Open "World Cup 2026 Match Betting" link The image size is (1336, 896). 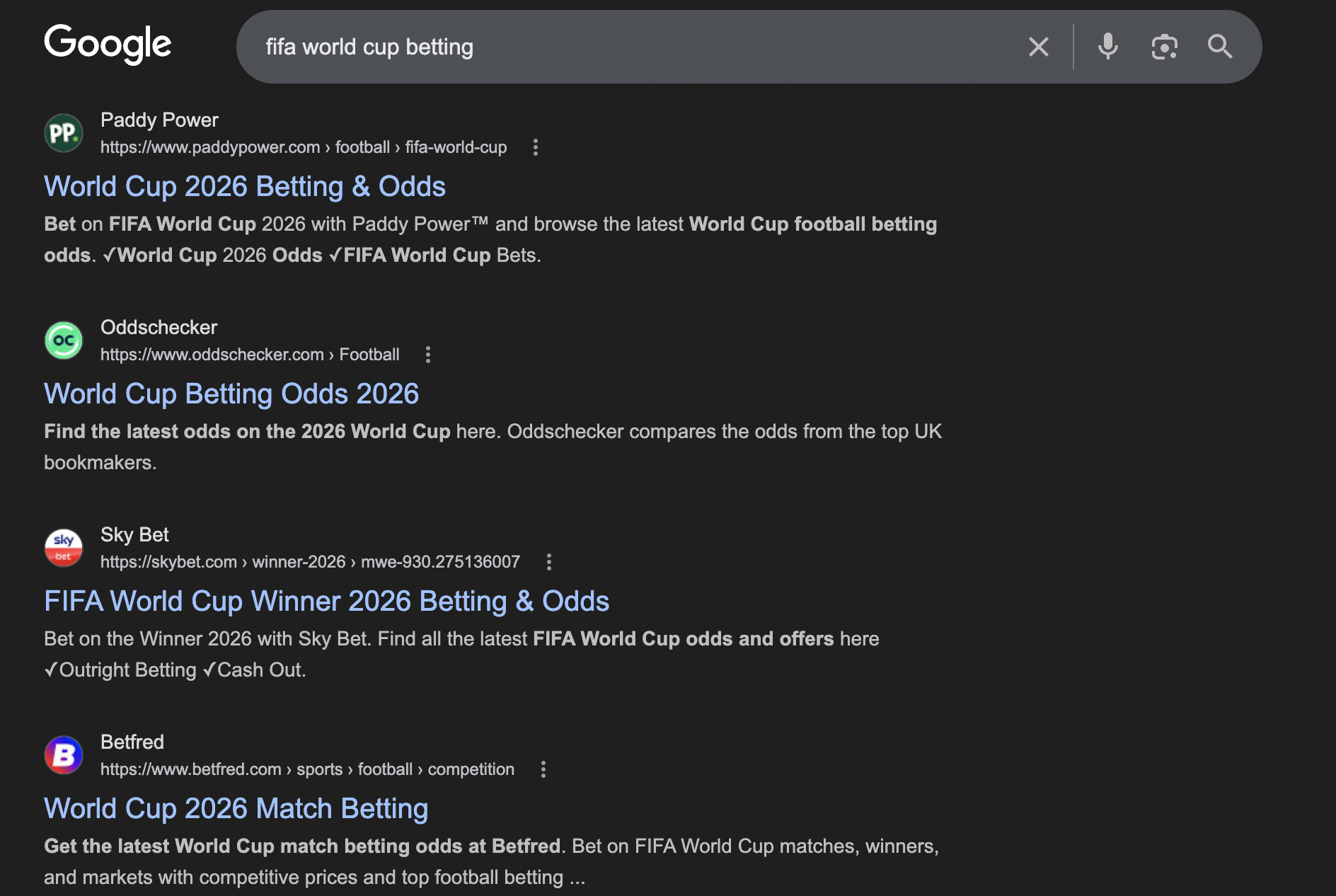point(236,809)
